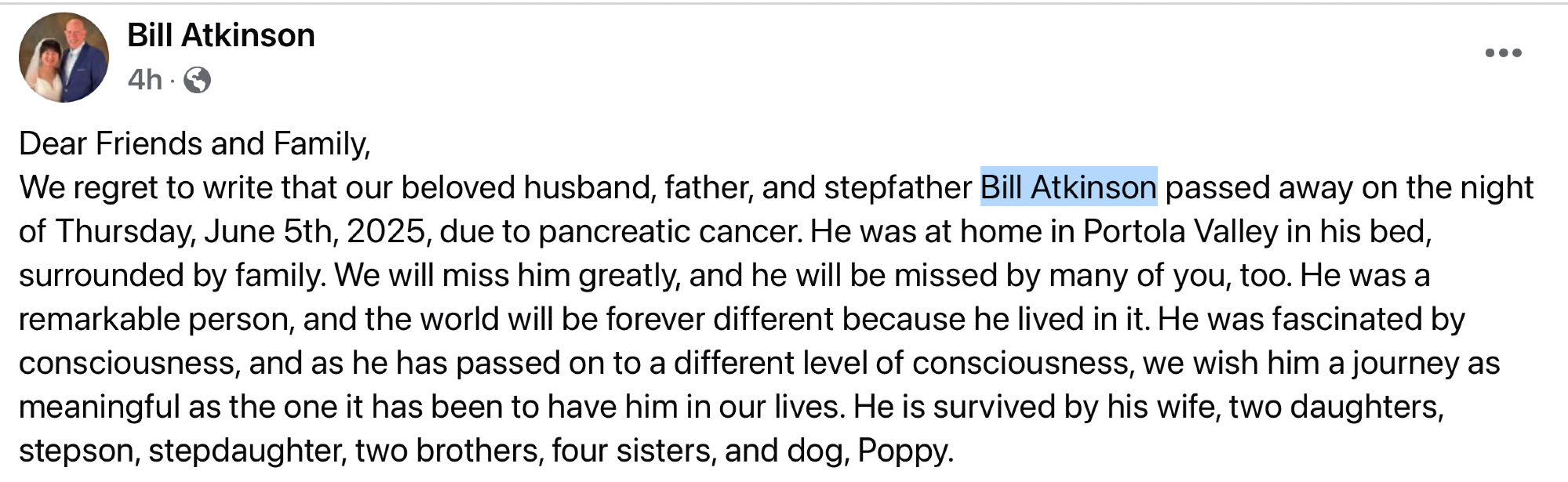The image size is (1568, 482).
Task: Click the dog's name "Poppy"
Action: 904,451
